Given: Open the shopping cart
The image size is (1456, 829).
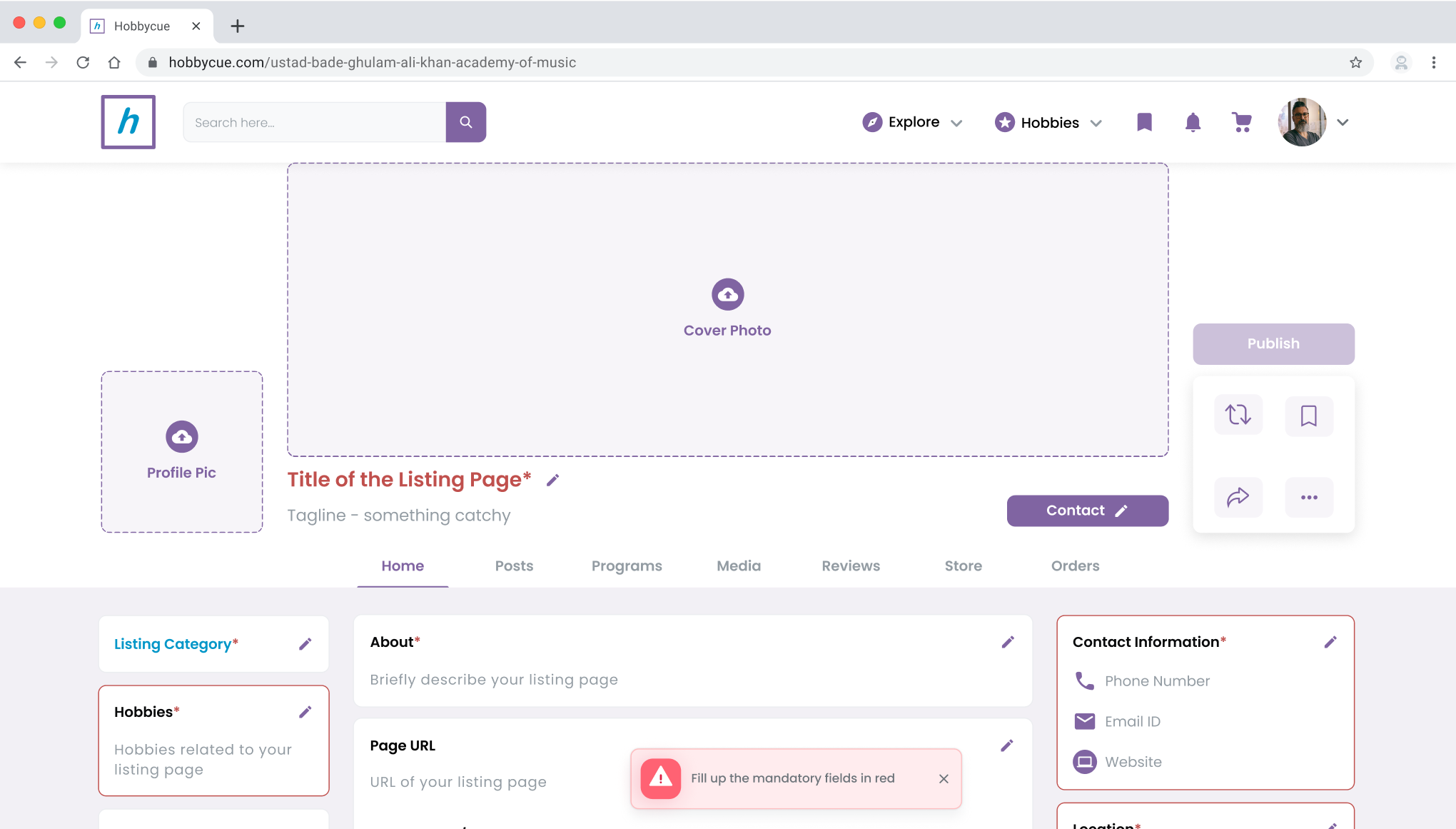Looking at the screenshot, I should [1241, 123].
